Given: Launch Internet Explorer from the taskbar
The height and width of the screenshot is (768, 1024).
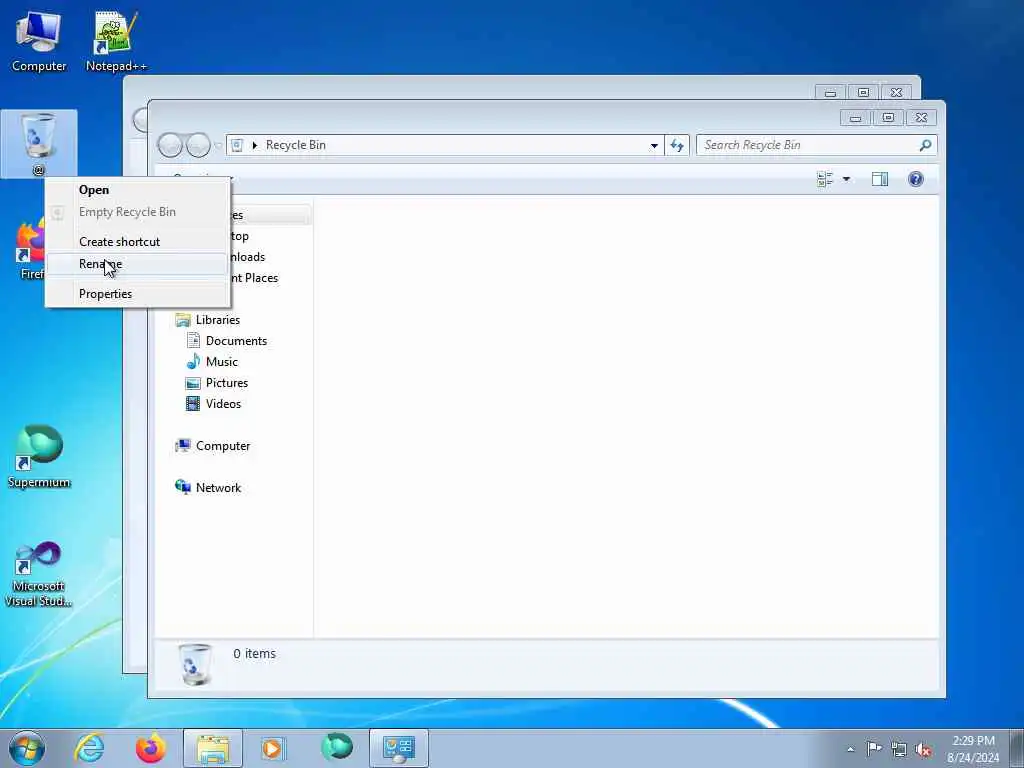Looking at the screenshot, I should point(89,748).
